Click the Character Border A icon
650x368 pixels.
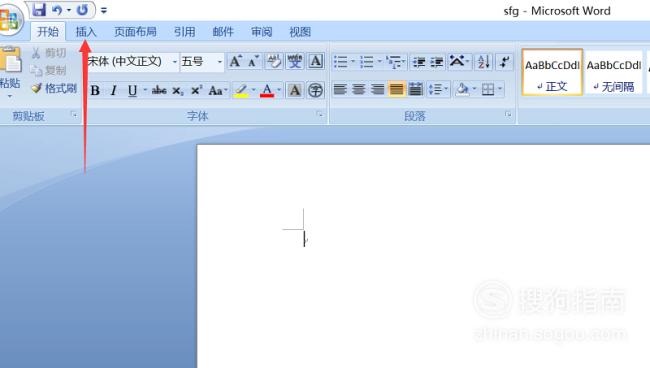coord(316,62)
